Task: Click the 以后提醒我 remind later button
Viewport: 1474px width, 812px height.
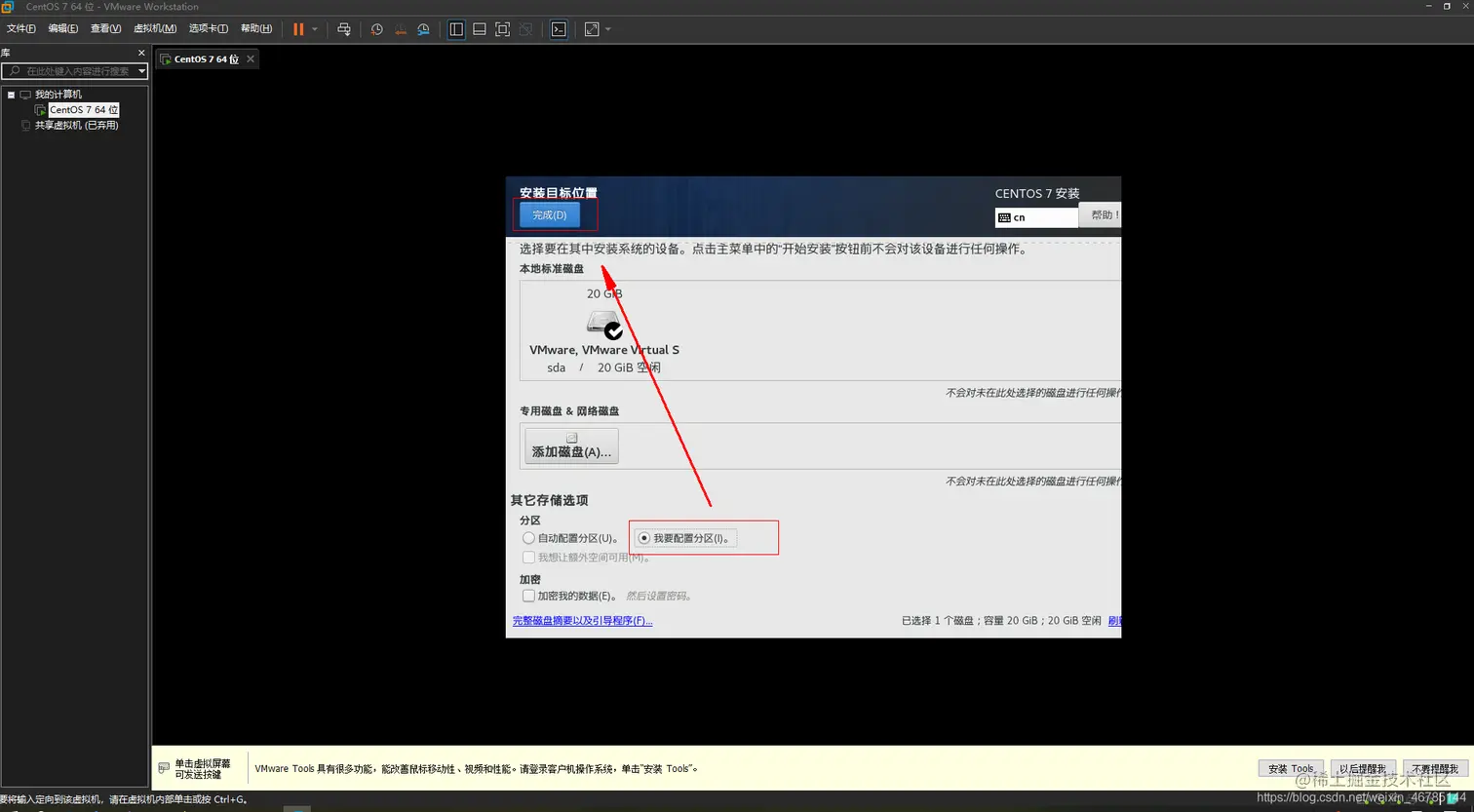Action: click(x=1364, y=769)
